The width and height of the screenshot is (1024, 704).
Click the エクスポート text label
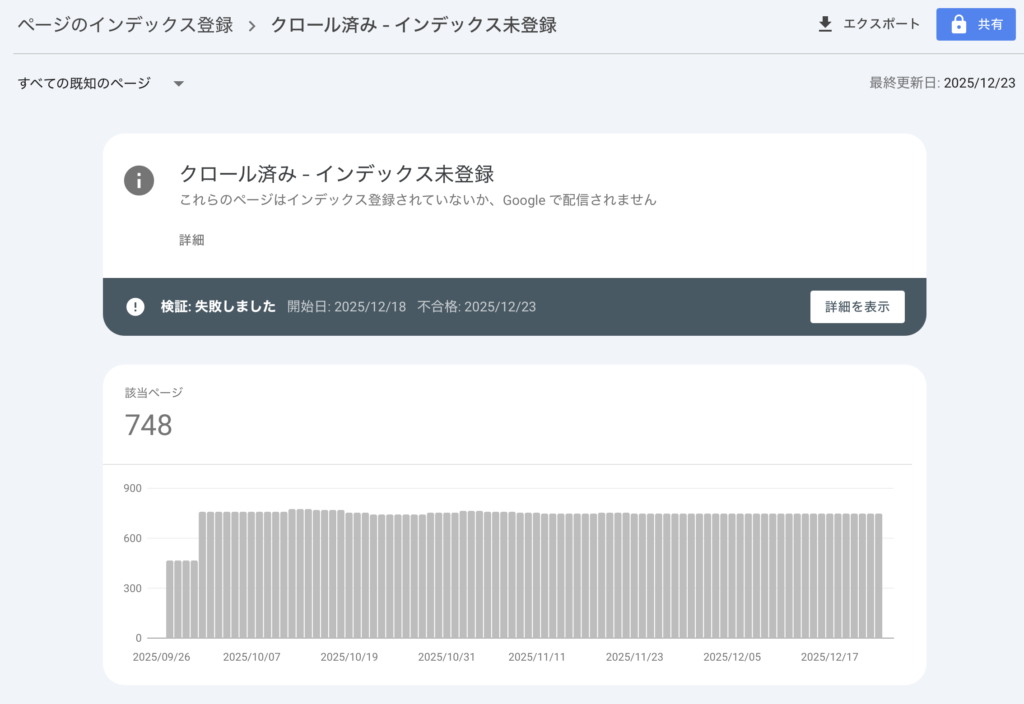[881, 25]
